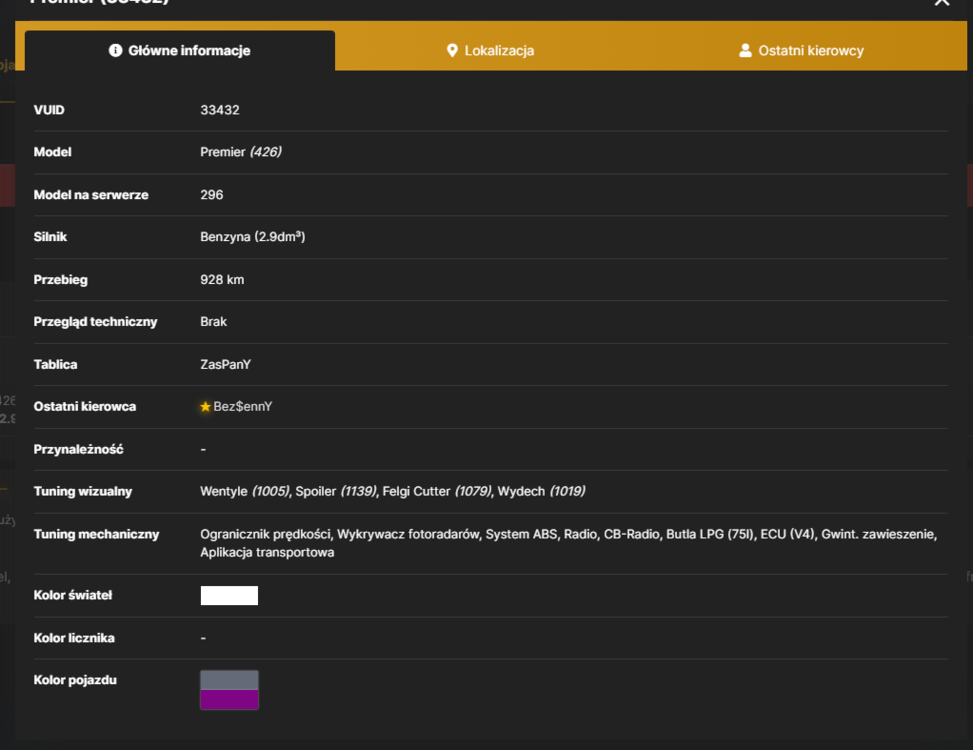The width and height of the screenshot is (973, 750).
Task: Click the info icon on Główne informacje tab
Action: point(115,50)
